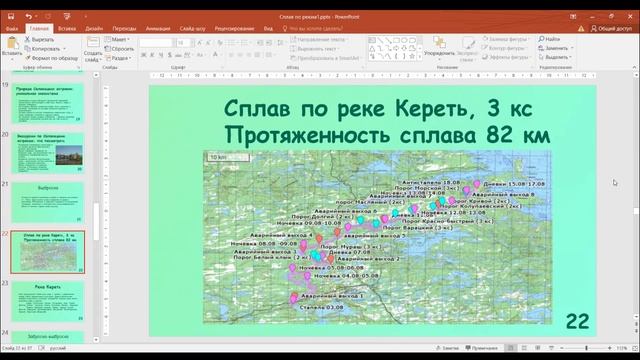Image resolution: width=640 pixels, height=360 pixels.
Task: Toggle Italic formatting
Action: 152,55
